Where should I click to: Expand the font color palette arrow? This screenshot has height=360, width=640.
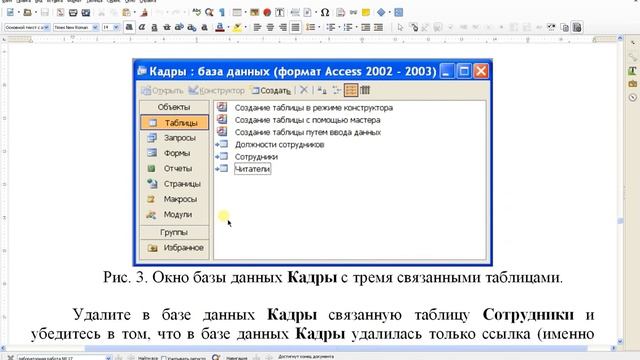click(228, 27)
